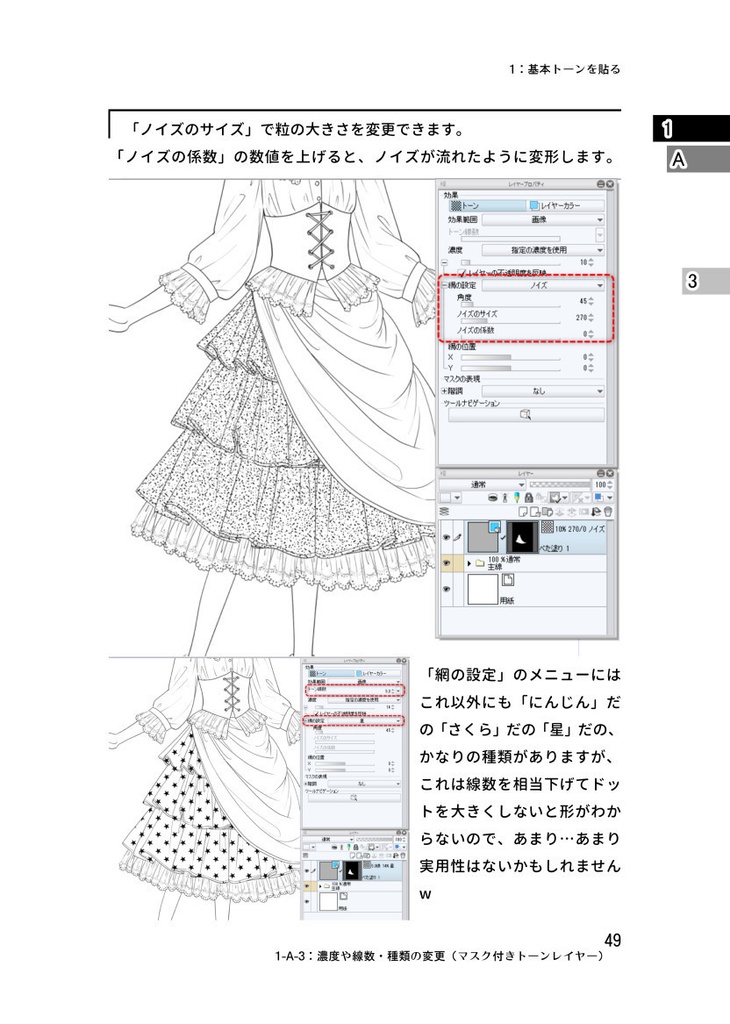Screen dimensions: 730x1024
Task: Create a new vector layer in larger Layer panel
Action: click(x=535, y=511)
